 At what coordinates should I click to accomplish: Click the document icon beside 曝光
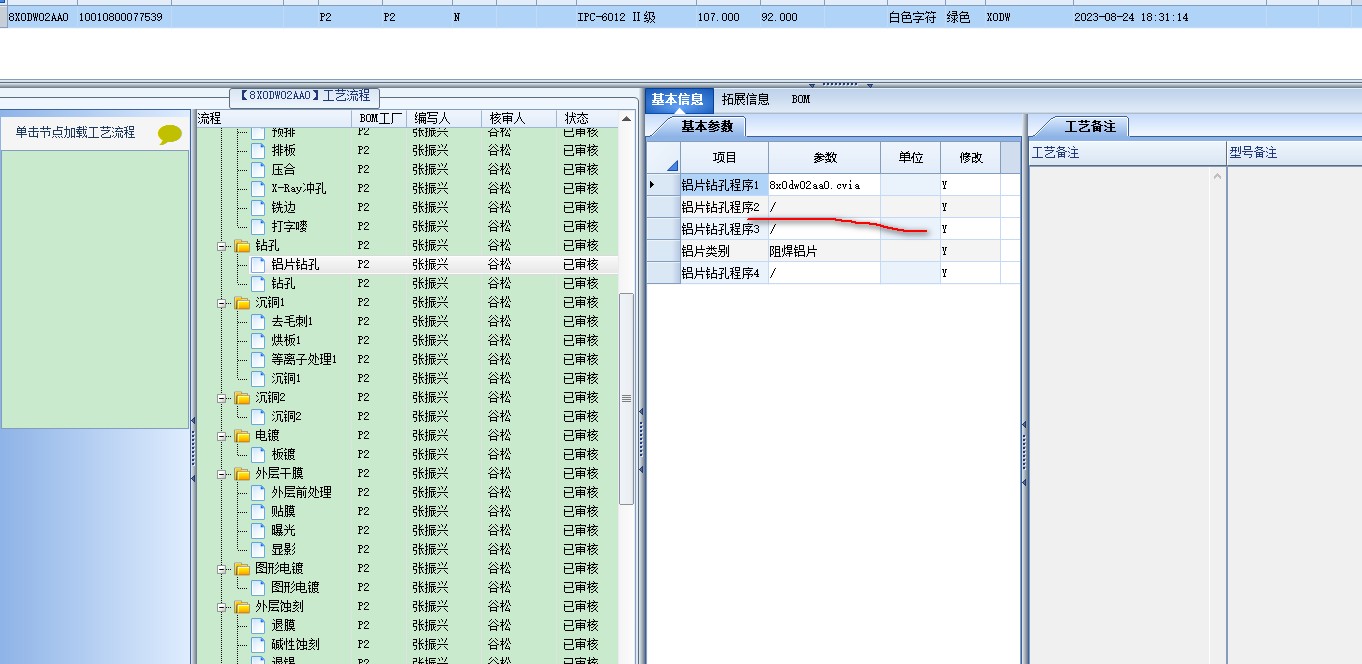point(258,530)
